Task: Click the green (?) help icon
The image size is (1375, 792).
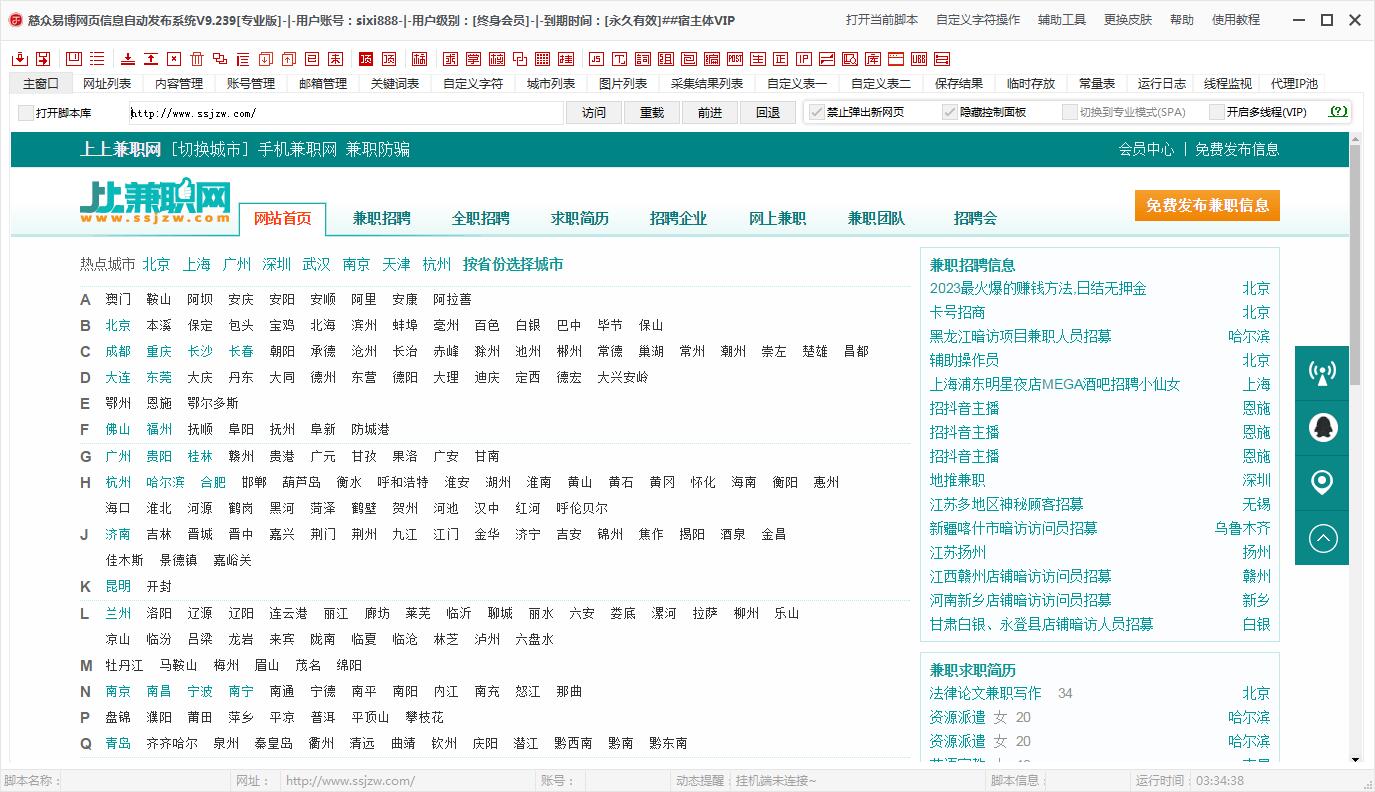Action: click(1338, 112)
